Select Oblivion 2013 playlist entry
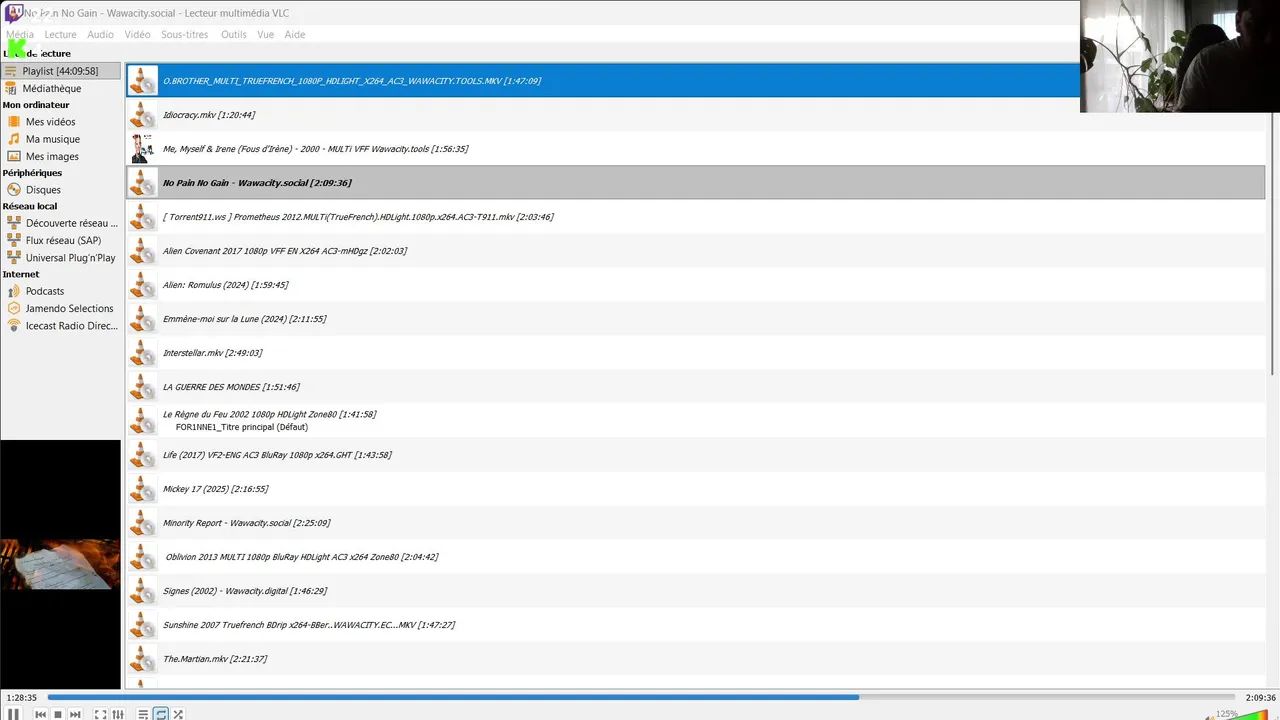1280x720 pixels. point(695,557)
